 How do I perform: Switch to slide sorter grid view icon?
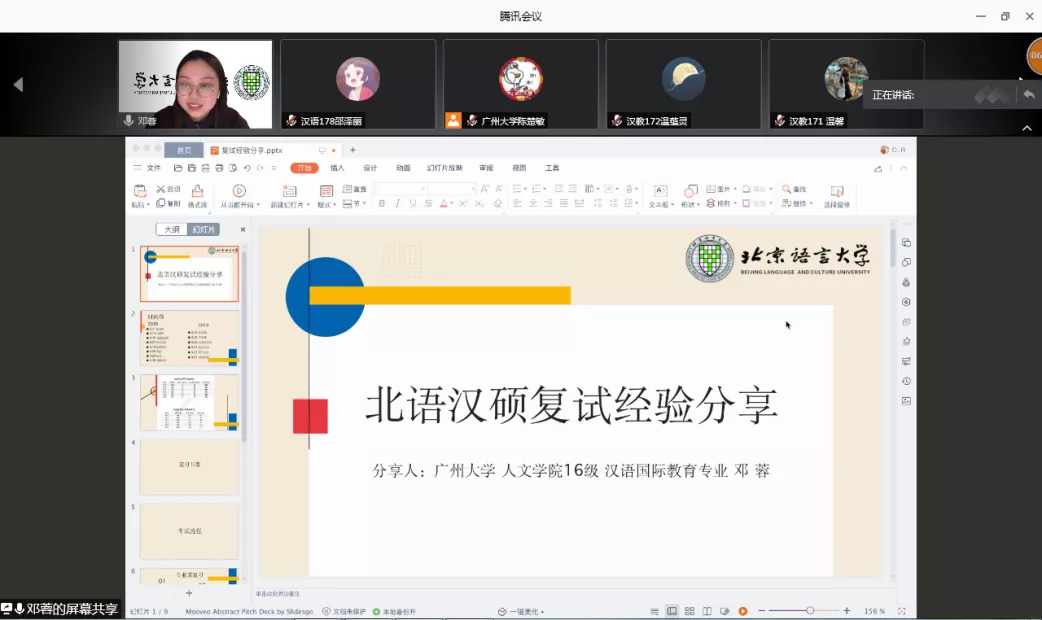[690, 611]
